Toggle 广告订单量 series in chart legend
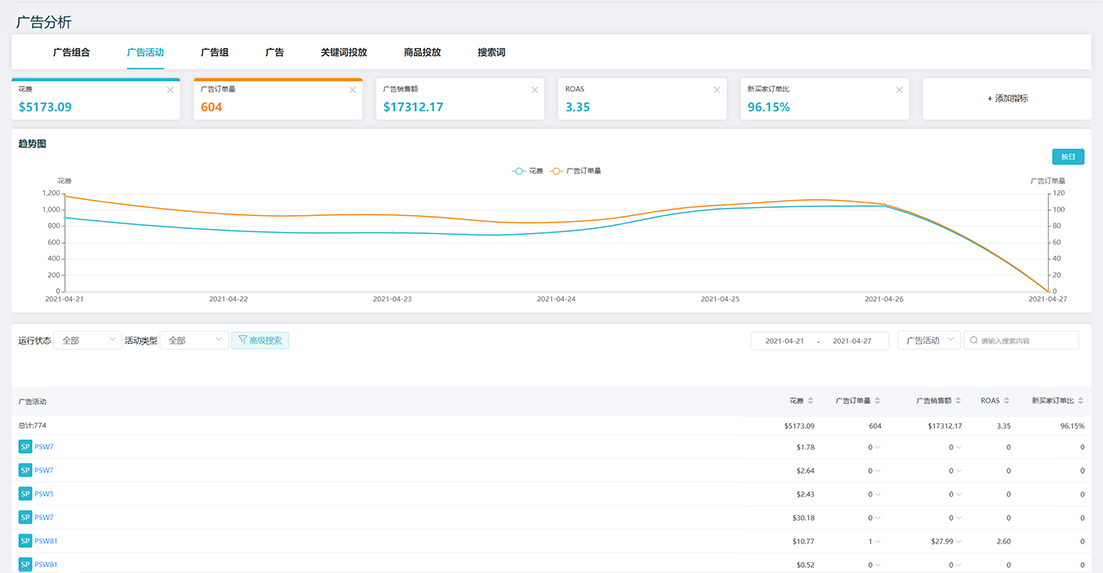Image resolution: width=1103 pixels, height=573 pixels. (x=575, y=171)
